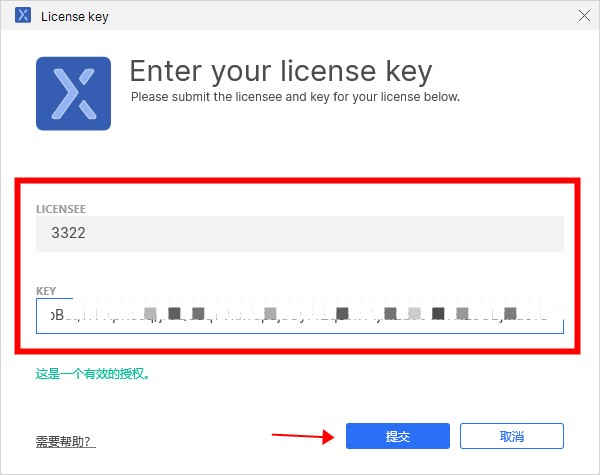Image resolution: width=600 pixels, height=475 pixels.
Task: Click the Enter your license key heading
Action: pos(281,72)
